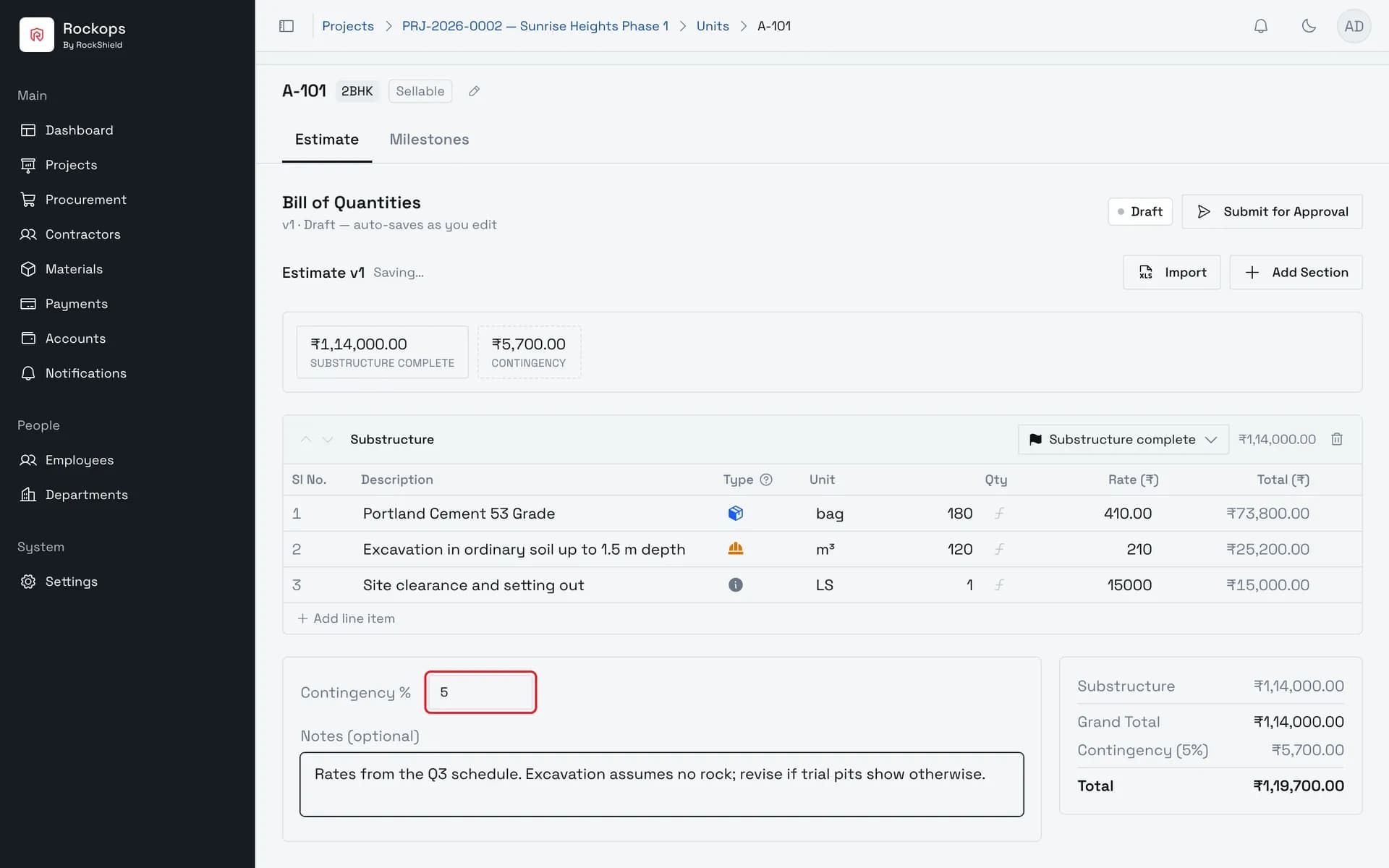Open Contractors sidebar item
Viewport: 1389px width, 868px height.
click(82, 234)
